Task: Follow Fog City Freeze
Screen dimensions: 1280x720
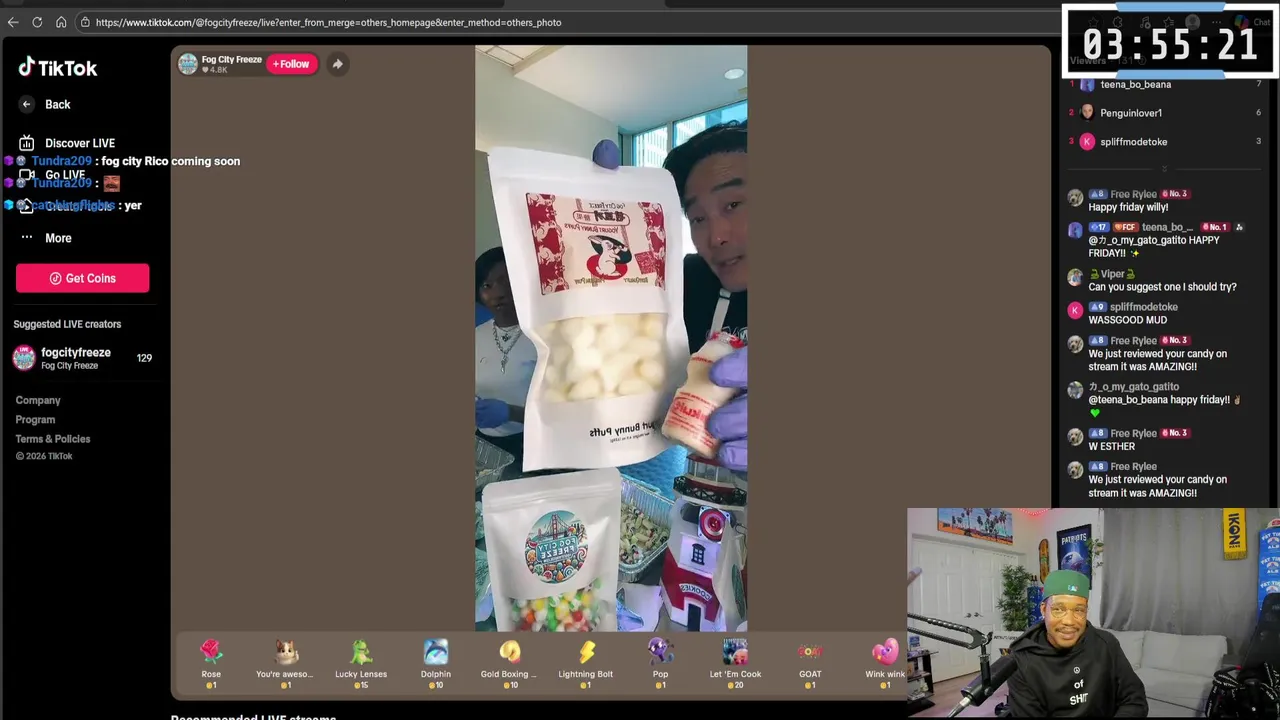Action: tap(291, 64)
